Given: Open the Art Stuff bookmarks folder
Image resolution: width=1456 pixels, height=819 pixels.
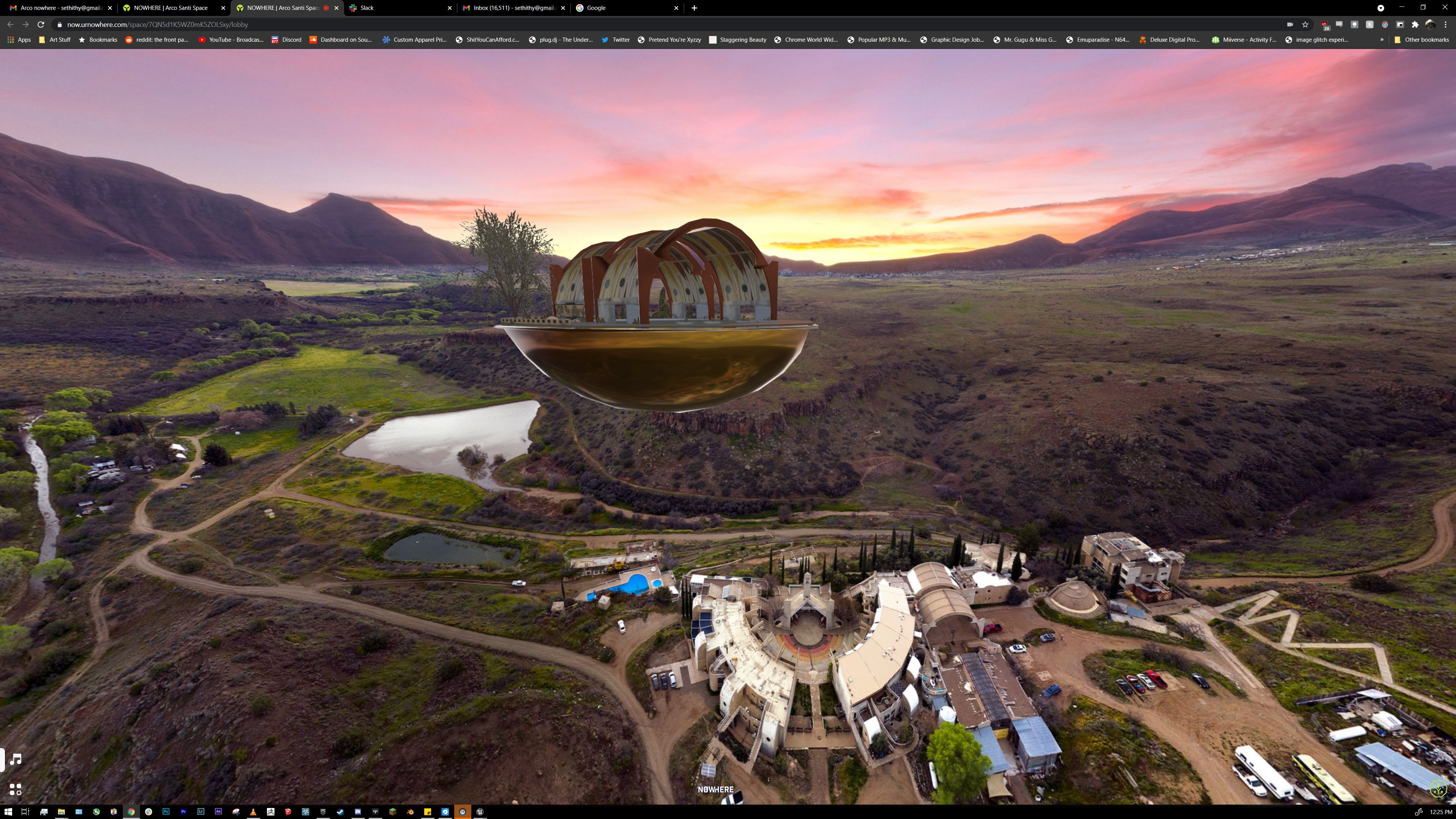Looking at the screenshot, I should tap(54, 39).
